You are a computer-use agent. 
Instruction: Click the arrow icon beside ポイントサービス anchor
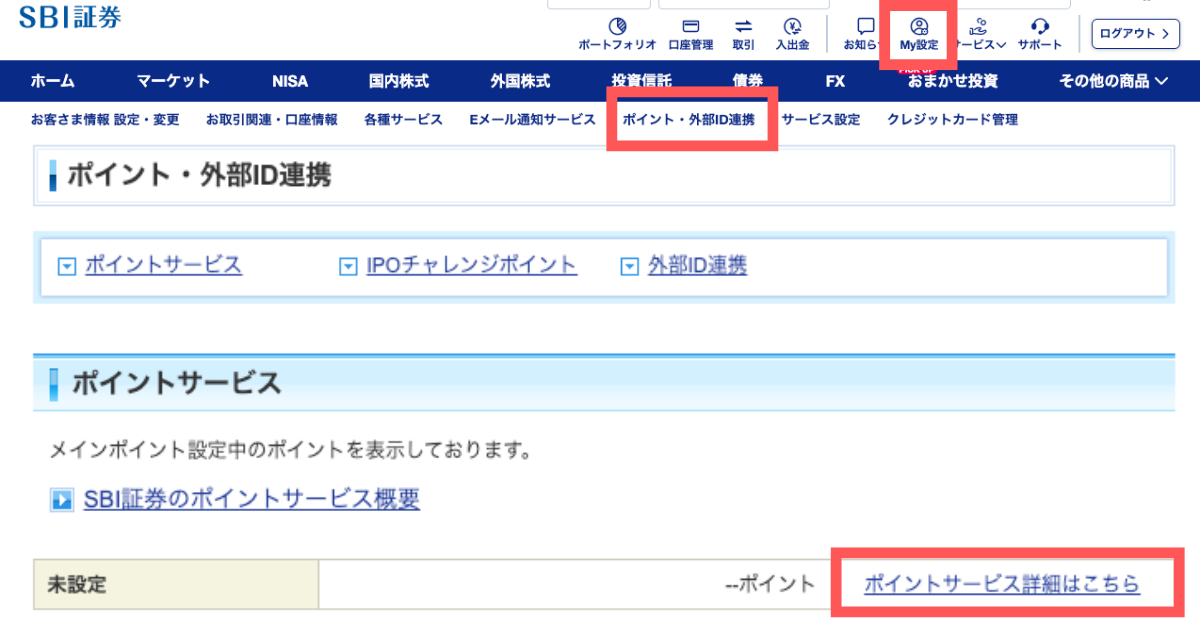pos(67,266)
